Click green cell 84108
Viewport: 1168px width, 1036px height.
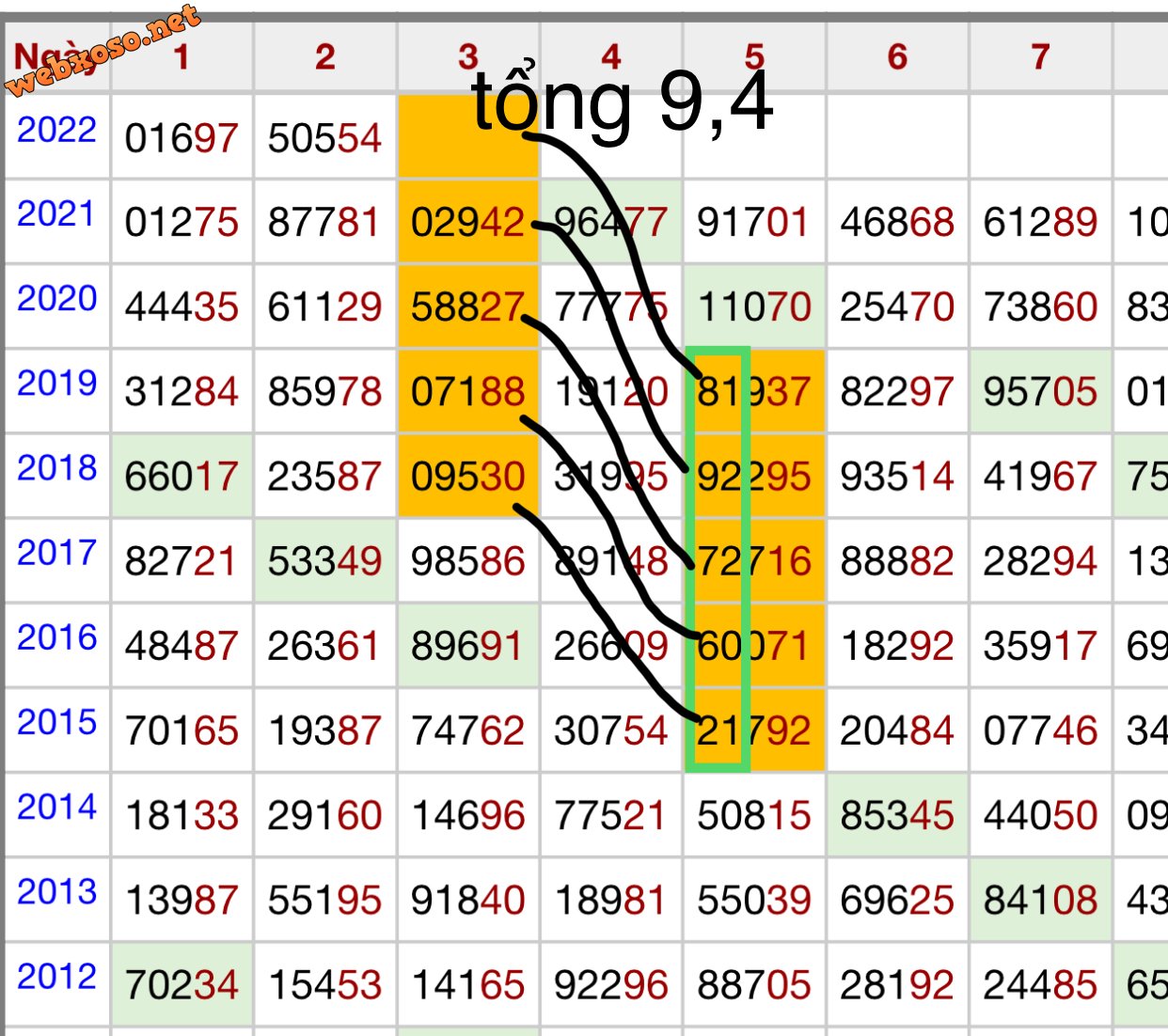pos(1040,901)
